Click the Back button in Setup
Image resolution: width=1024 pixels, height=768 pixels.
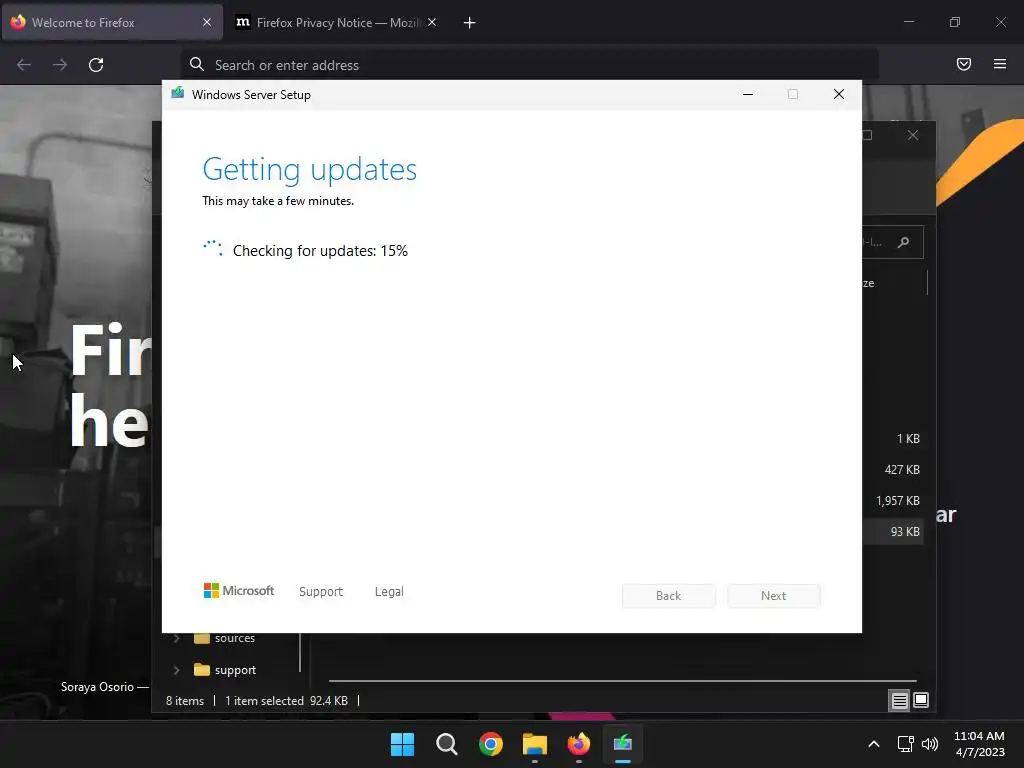click(669, 596)
